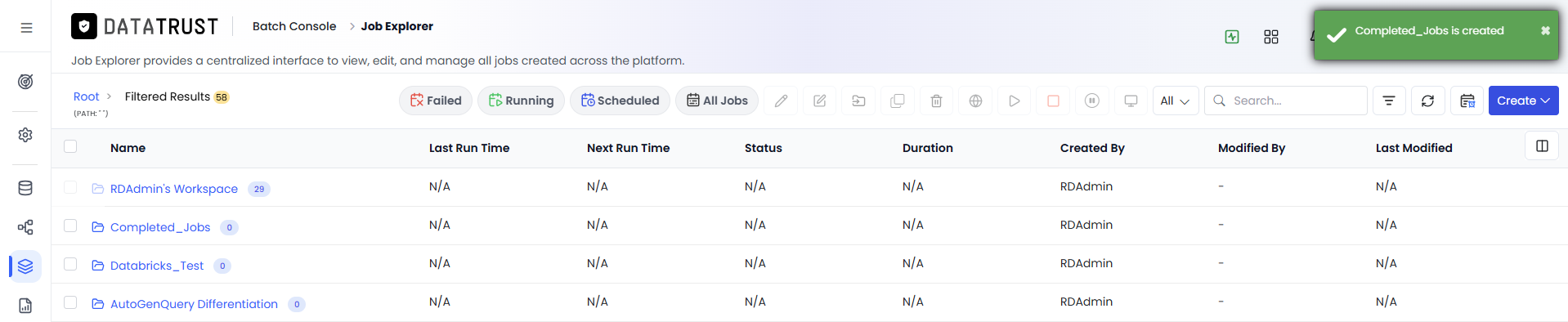Click Job Explorer breadcrumb
Screen dimensions: 1568x322
coord(397,26)
